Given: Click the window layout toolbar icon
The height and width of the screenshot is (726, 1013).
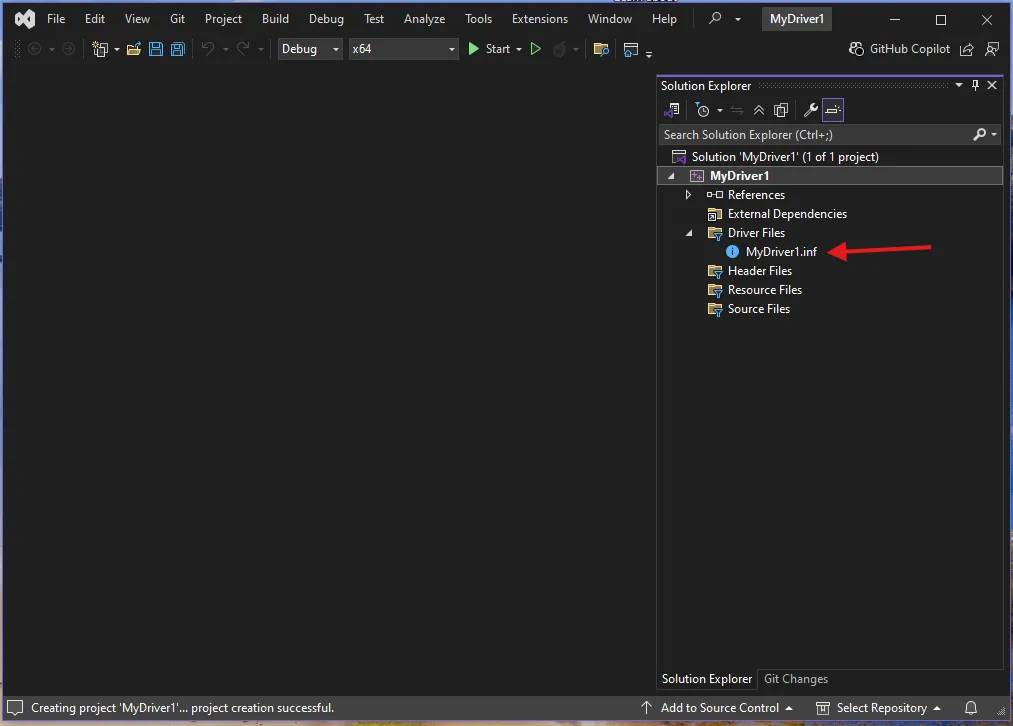Looking at the screenshot, I should click(x=631, y=49).
